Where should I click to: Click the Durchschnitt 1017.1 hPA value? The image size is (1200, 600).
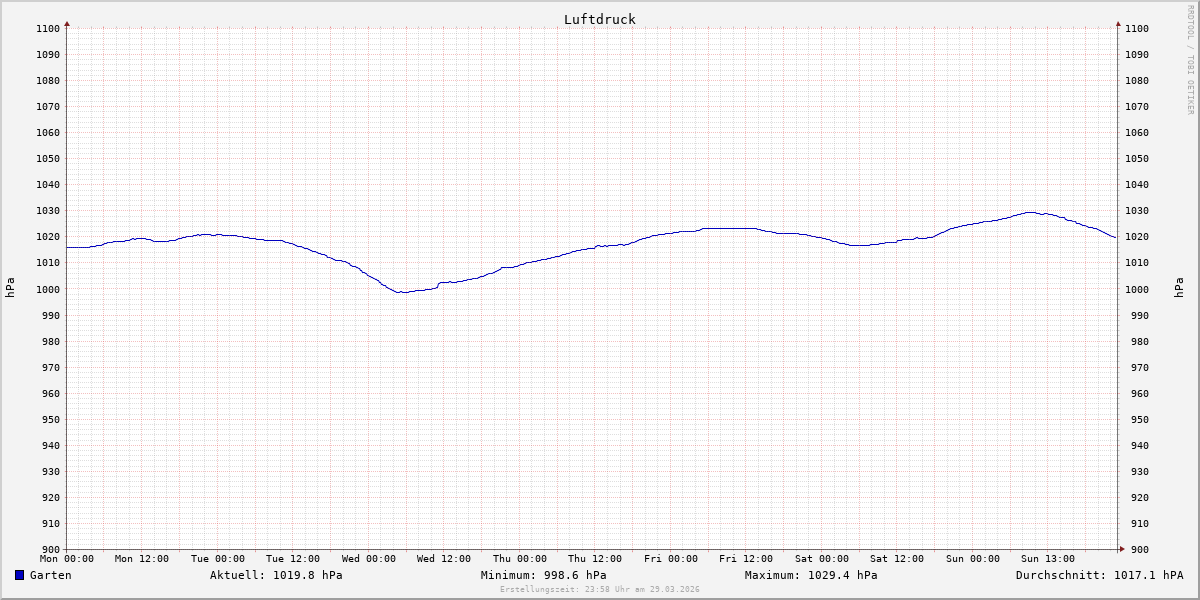tap(1099, 575)
